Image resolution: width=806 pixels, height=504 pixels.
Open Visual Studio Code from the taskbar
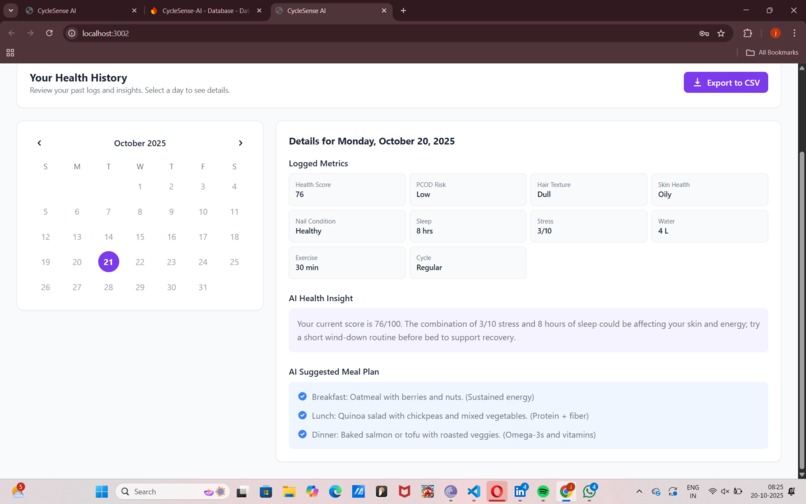473,492
